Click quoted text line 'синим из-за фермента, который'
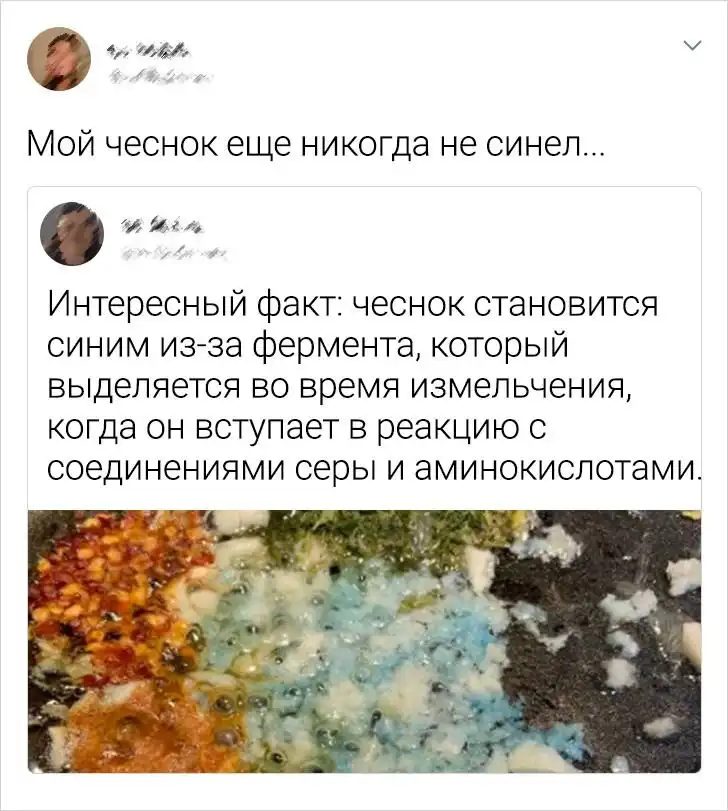728x811 pixels. pos(308,344)
